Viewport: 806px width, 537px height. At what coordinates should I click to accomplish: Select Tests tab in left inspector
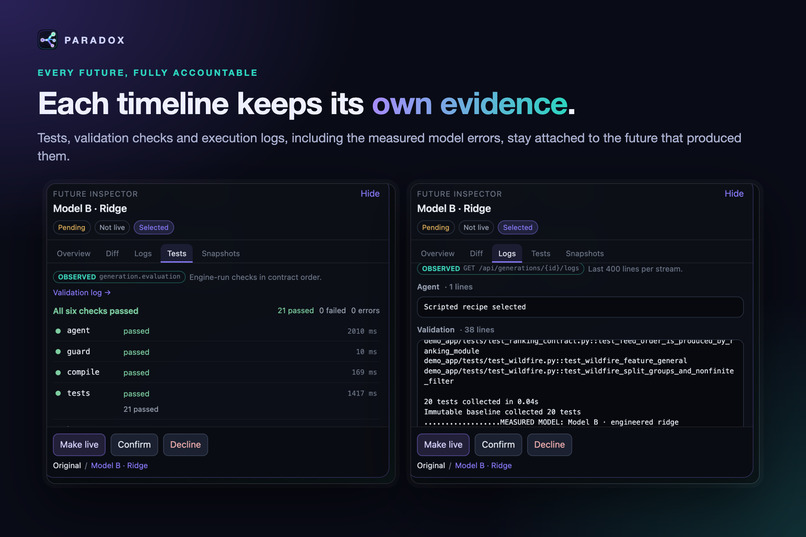pyautogui.click(x=176, y=253)
